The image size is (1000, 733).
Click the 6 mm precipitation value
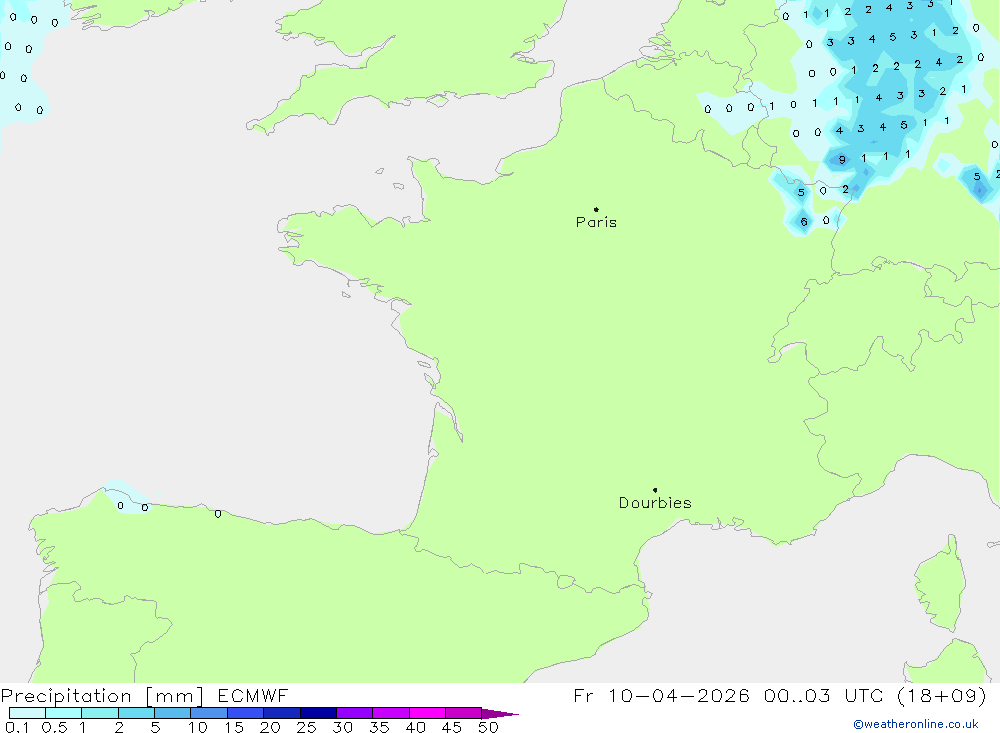pyautogui.click(x=804, y=222)
